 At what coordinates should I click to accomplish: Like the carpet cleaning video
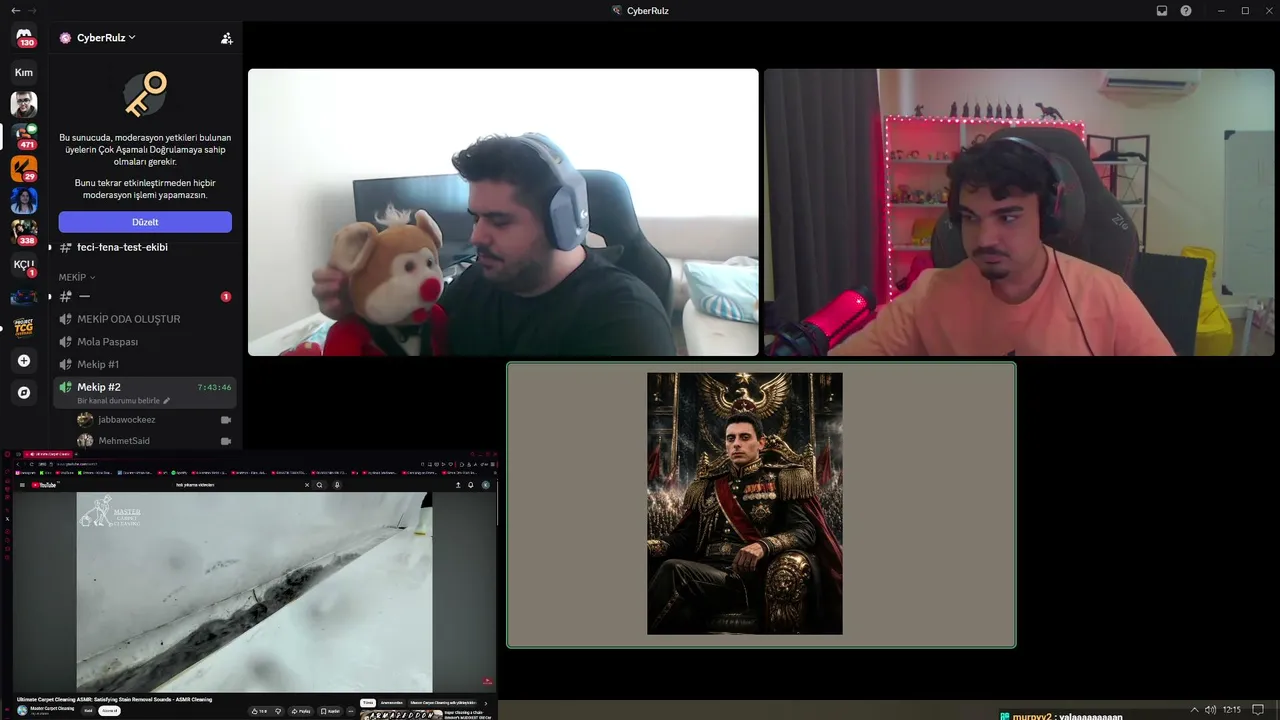point(260,711)
